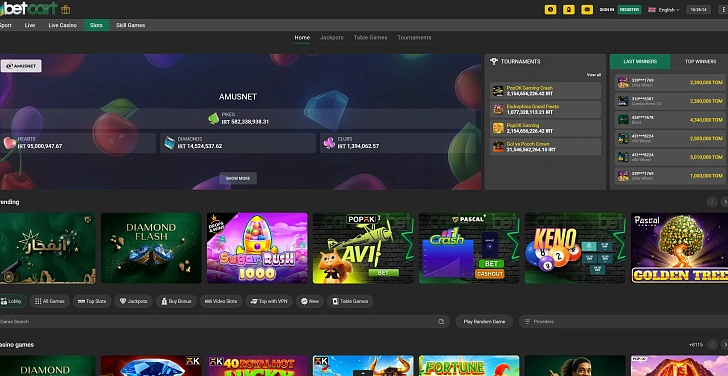This screenshot has width=728, height=376.
Task: Open the English language dropdown
Action: coord(664,9)
